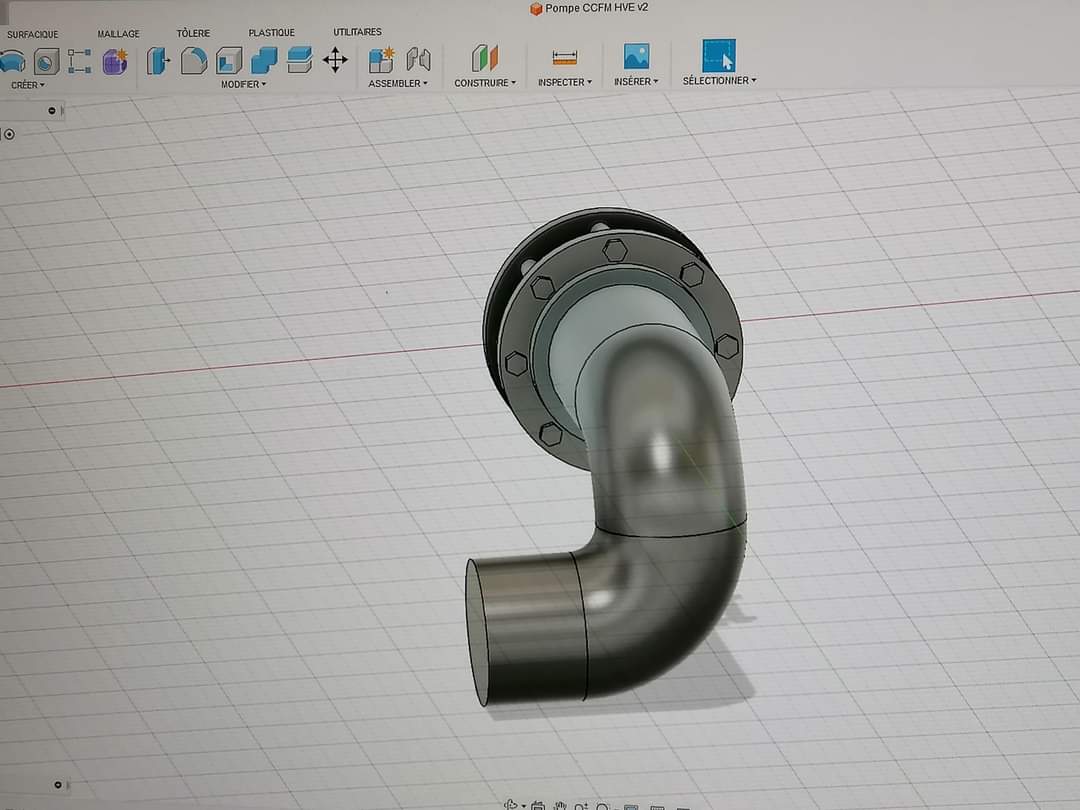Open the PLASTIQUE tab
The width and height of the screenshot is (1080, 810).
pyautogui.click(x=271, y=32)
